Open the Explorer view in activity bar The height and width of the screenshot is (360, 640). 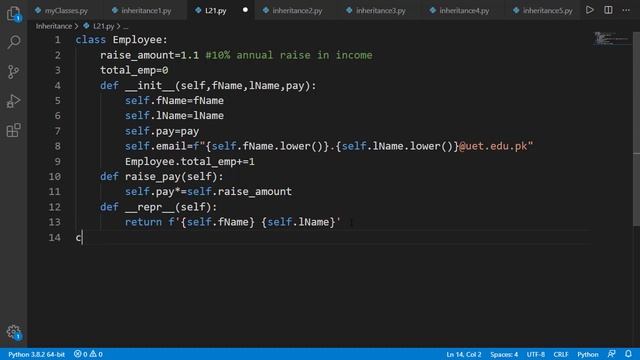pyautogui.click(x=14, y=14)
